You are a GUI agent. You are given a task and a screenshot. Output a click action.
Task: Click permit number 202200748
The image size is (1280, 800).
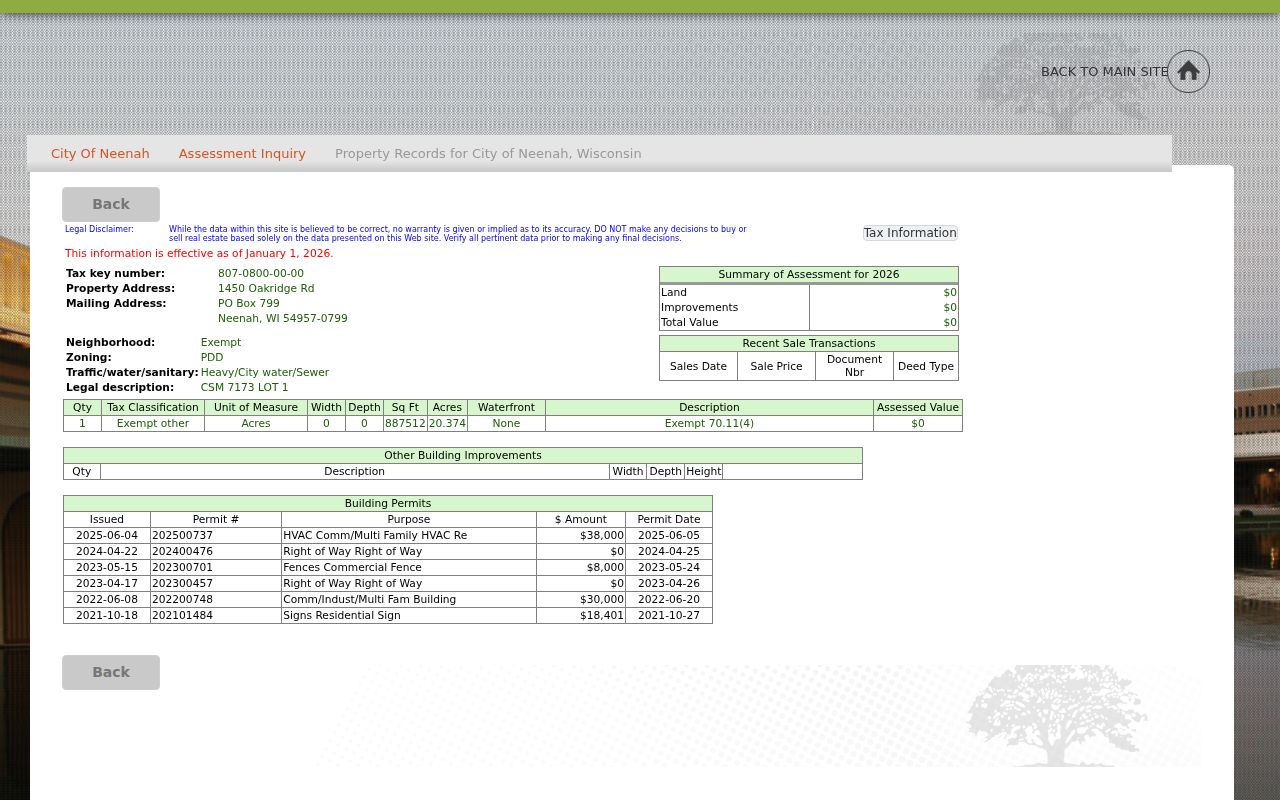[216, 599]
